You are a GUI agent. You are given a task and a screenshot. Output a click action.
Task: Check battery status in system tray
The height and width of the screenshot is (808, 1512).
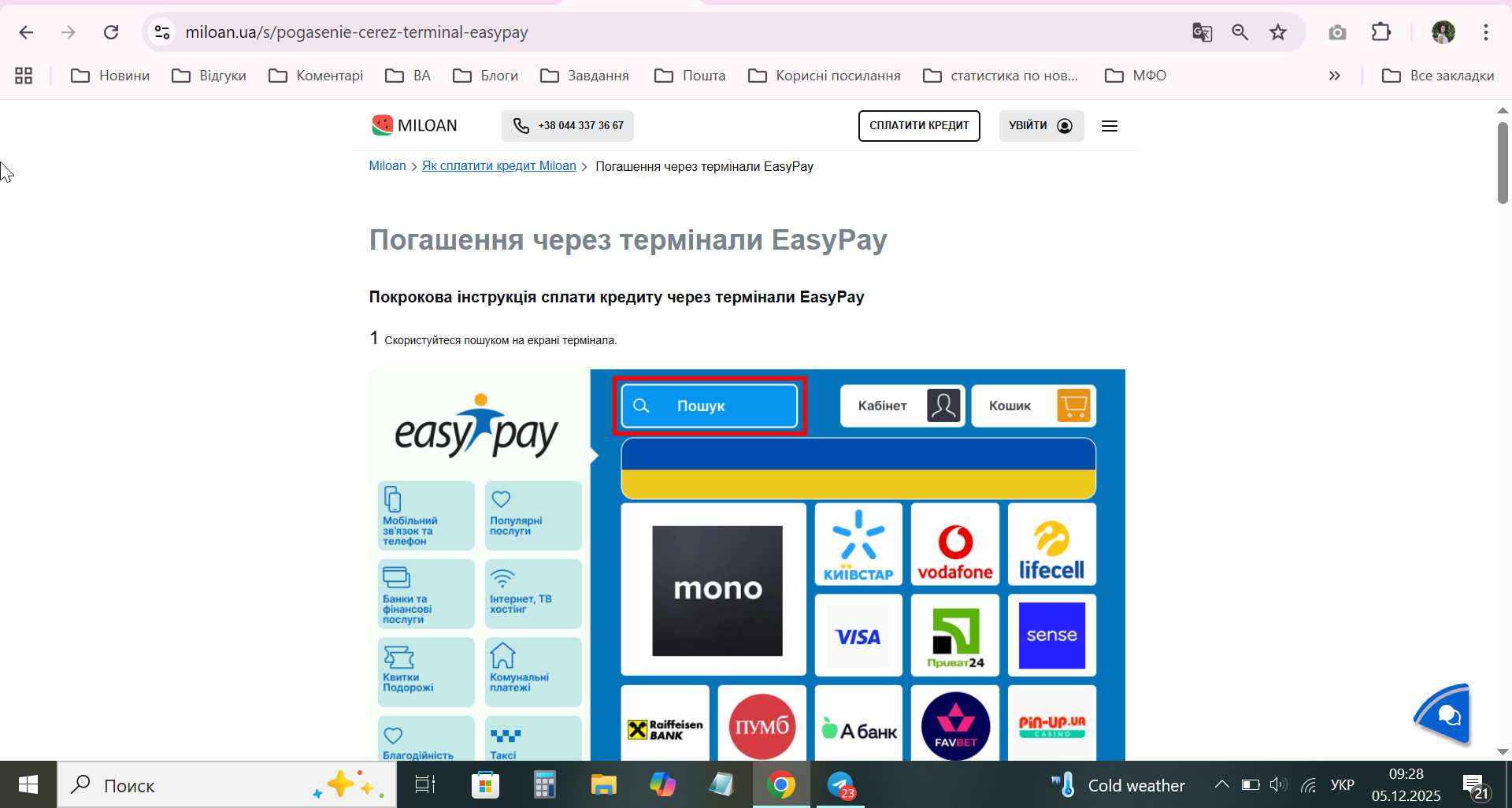[1251, 784]
